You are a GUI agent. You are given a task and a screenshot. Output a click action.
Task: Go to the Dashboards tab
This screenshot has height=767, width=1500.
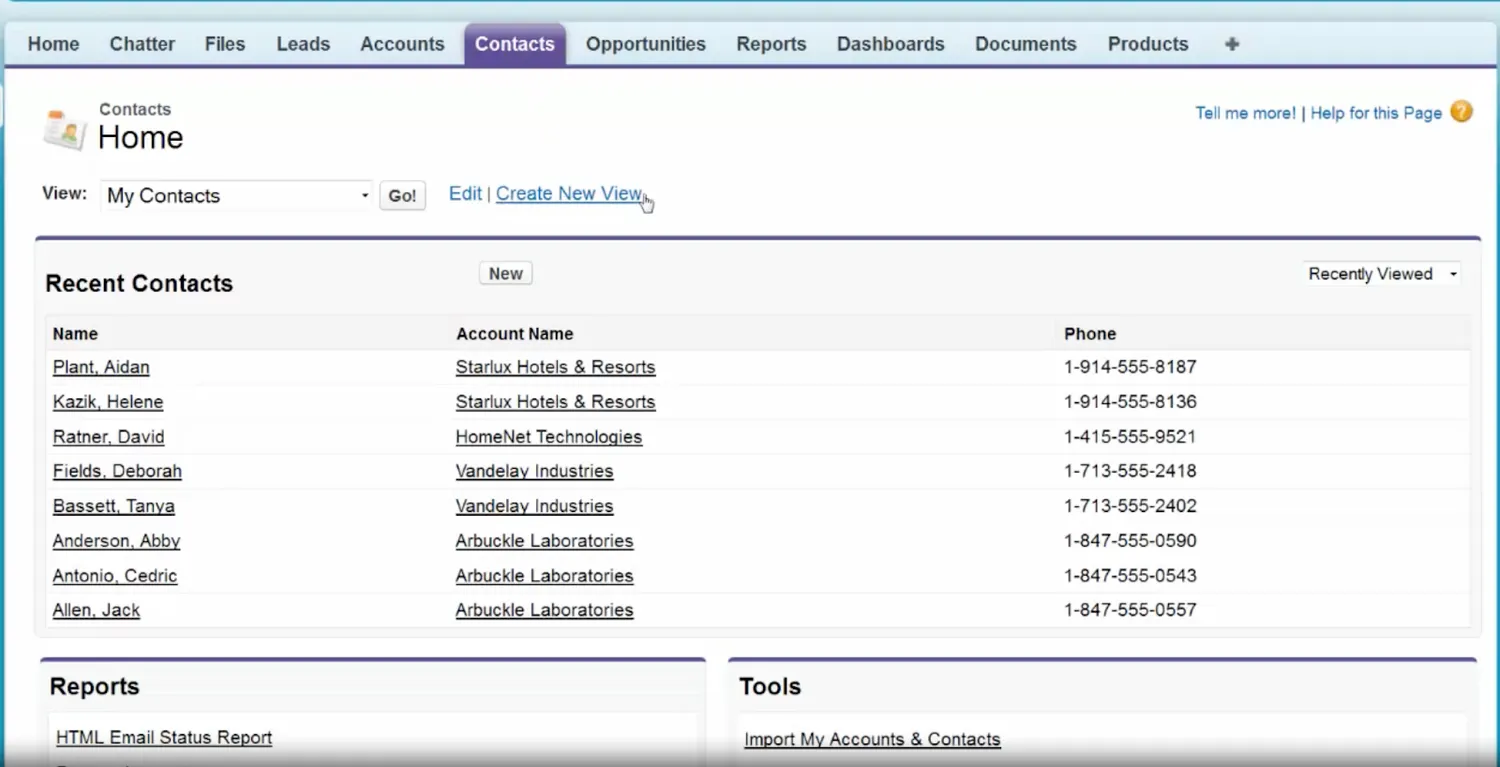891,44
